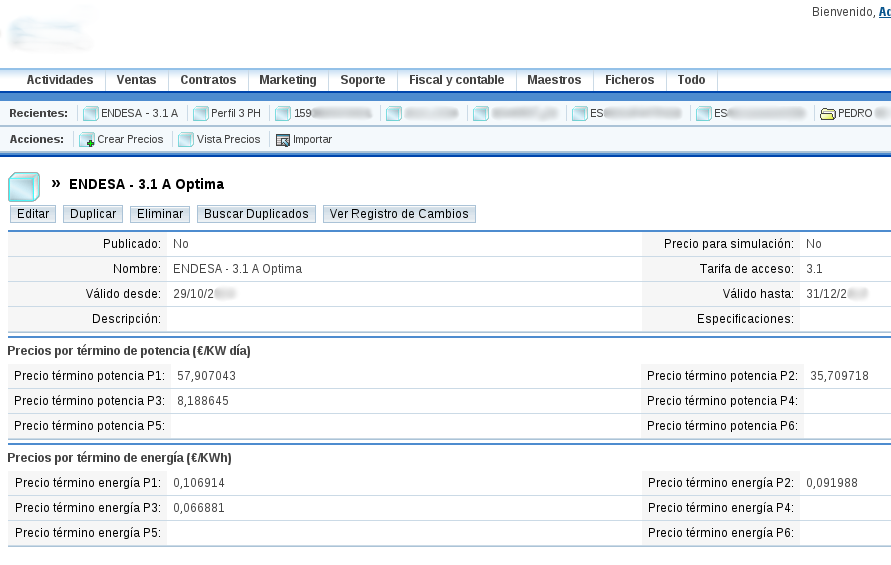This screenshot has height=565, width=891.
Task: Open Ver Registro de Cambios
Action: pos(399,214)
